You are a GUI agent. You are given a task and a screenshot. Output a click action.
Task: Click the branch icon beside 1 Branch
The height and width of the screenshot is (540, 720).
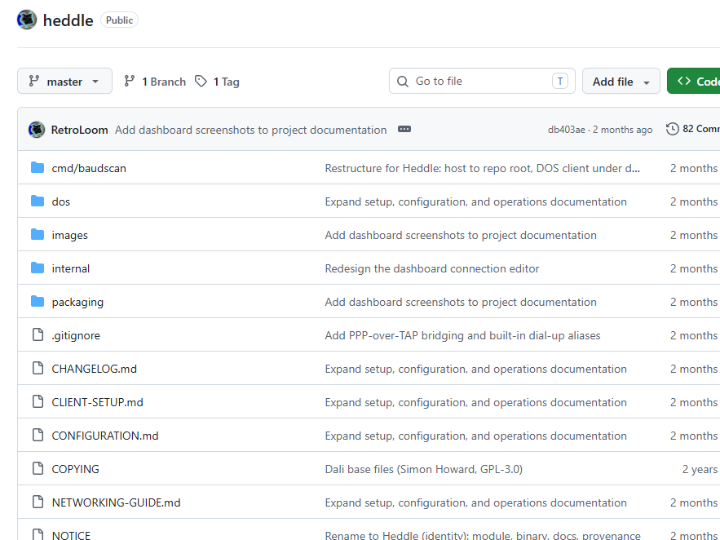(x=129, y=81)
